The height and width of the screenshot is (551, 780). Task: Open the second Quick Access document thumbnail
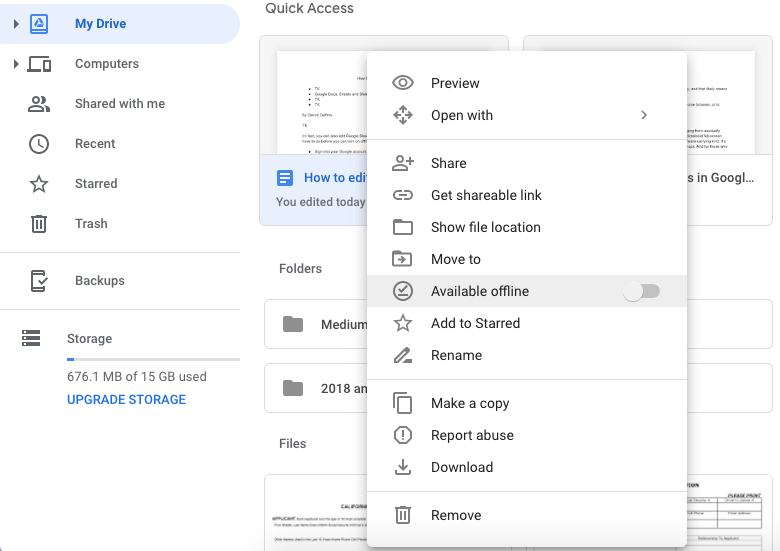721,102
